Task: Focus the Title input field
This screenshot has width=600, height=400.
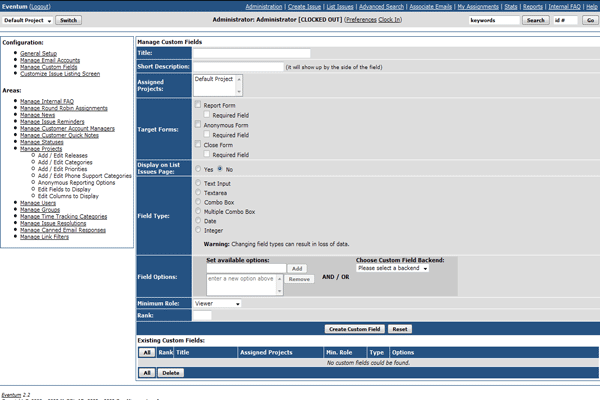Action: point(252,53)
